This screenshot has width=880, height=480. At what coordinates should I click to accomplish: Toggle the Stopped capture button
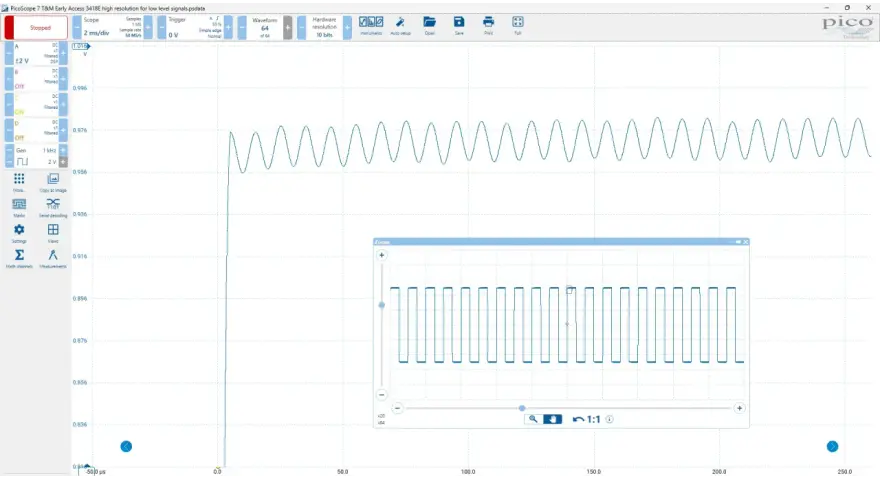(x=36, y=28)
